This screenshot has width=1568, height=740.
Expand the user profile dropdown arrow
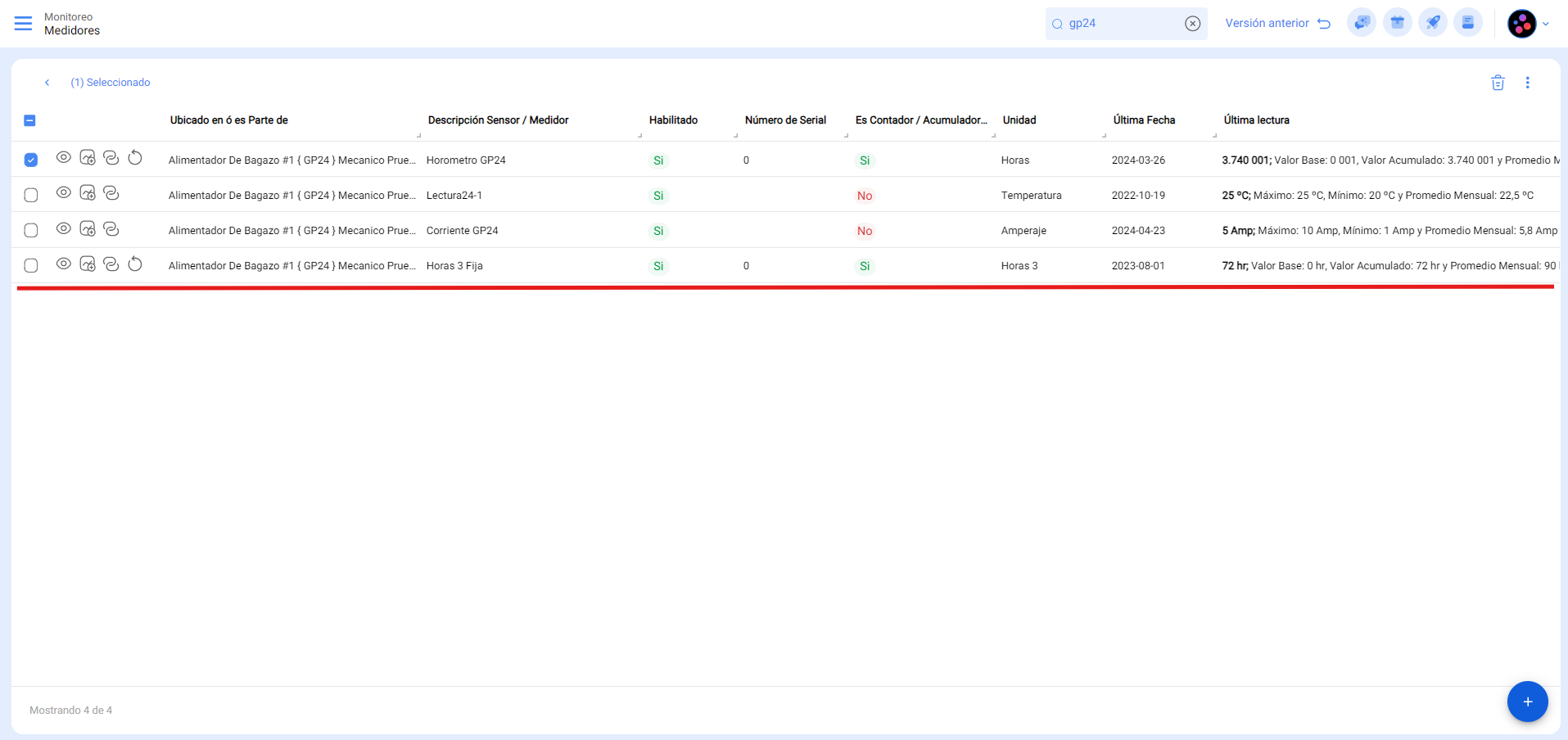point(1546,24)
